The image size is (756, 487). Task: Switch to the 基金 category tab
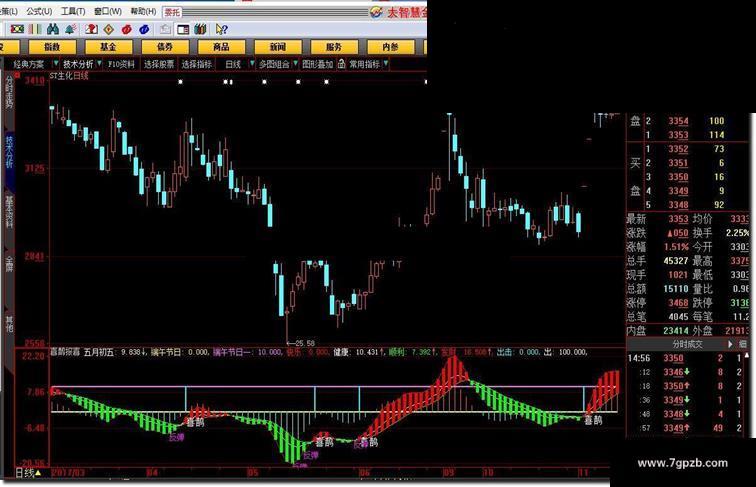108,47
